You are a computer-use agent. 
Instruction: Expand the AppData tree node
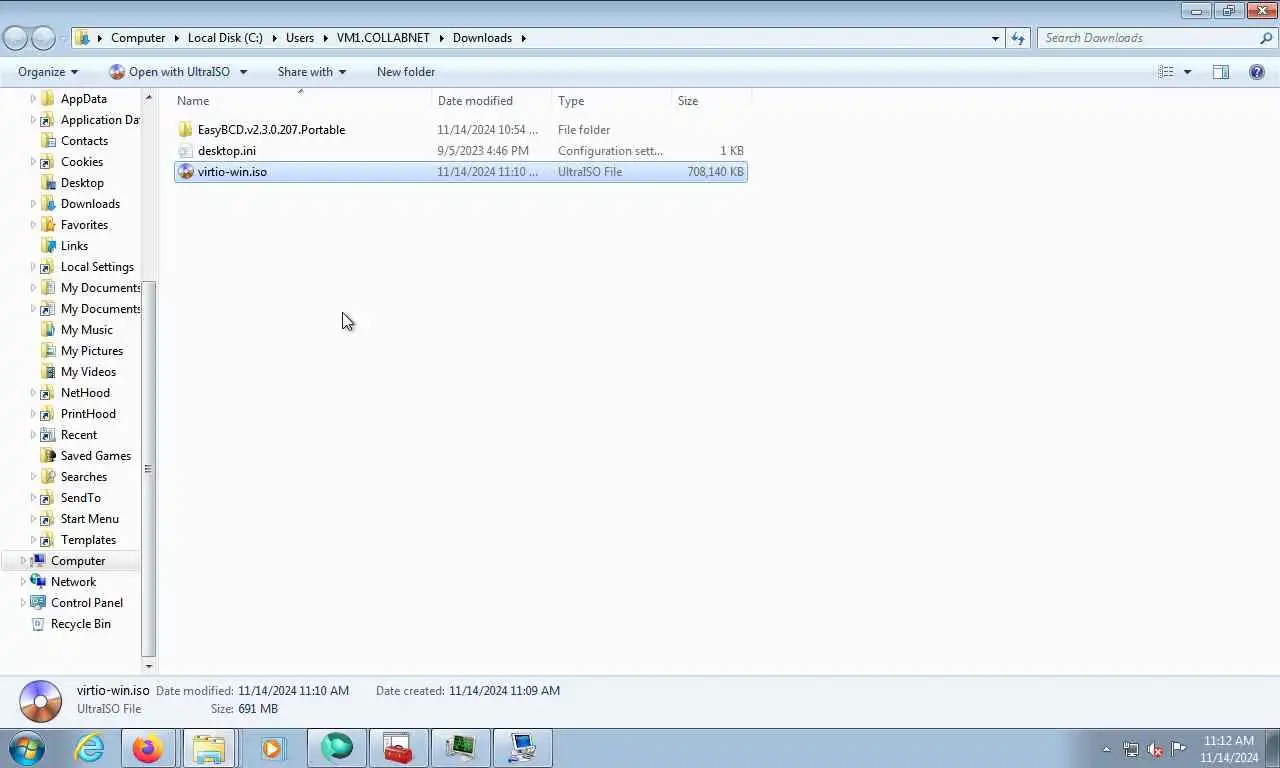(x=33, y=99)
